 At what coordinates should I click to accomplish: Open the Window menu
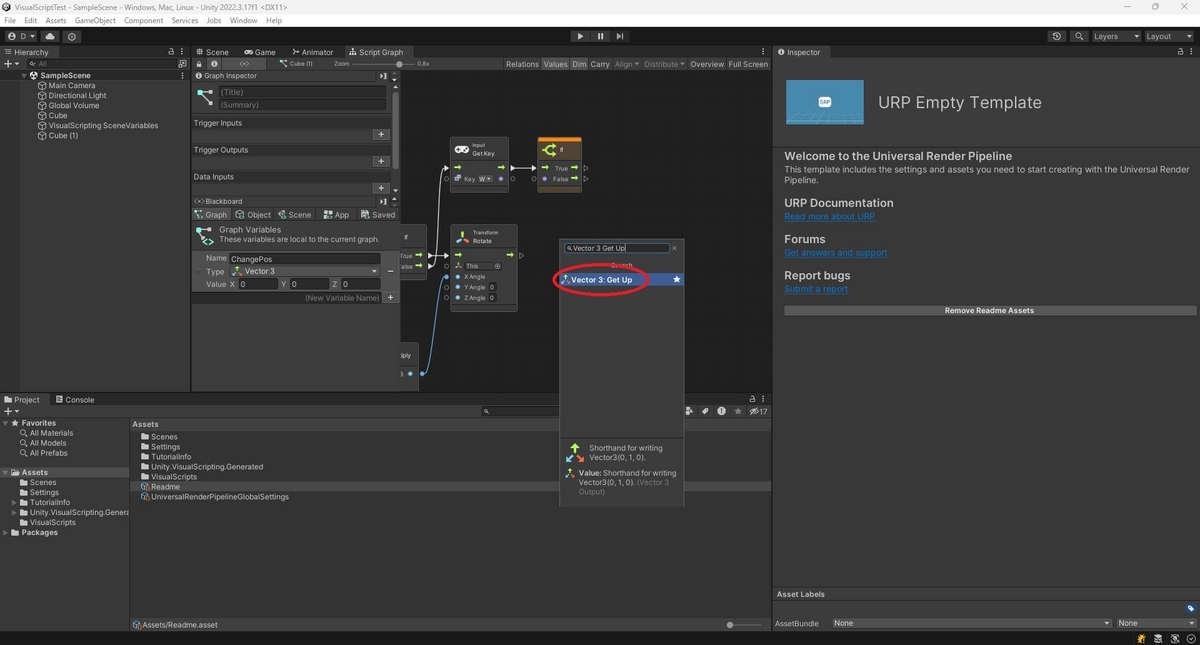pos(243,20)
